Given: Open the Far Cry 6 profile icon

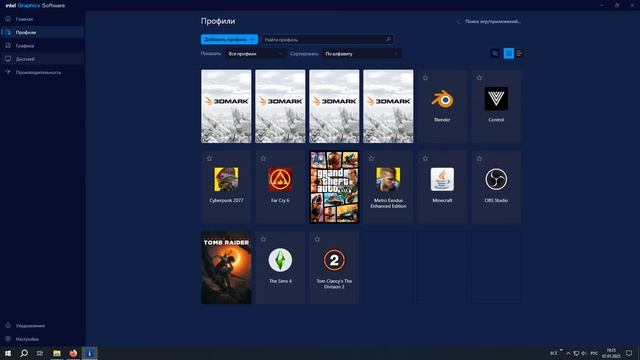Looking at the screenshot, I should tap(280, 179).
